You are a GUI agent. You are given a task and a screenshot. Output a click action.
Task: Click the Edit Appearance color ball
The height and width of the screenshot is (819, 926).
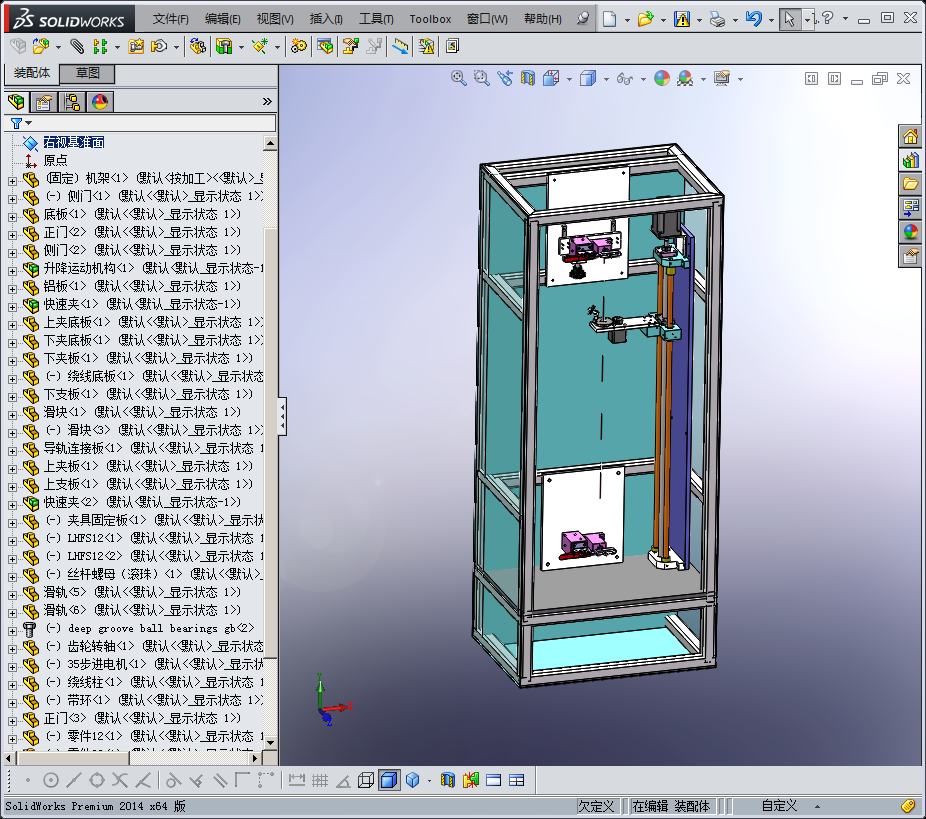click(x=662, y=78)
